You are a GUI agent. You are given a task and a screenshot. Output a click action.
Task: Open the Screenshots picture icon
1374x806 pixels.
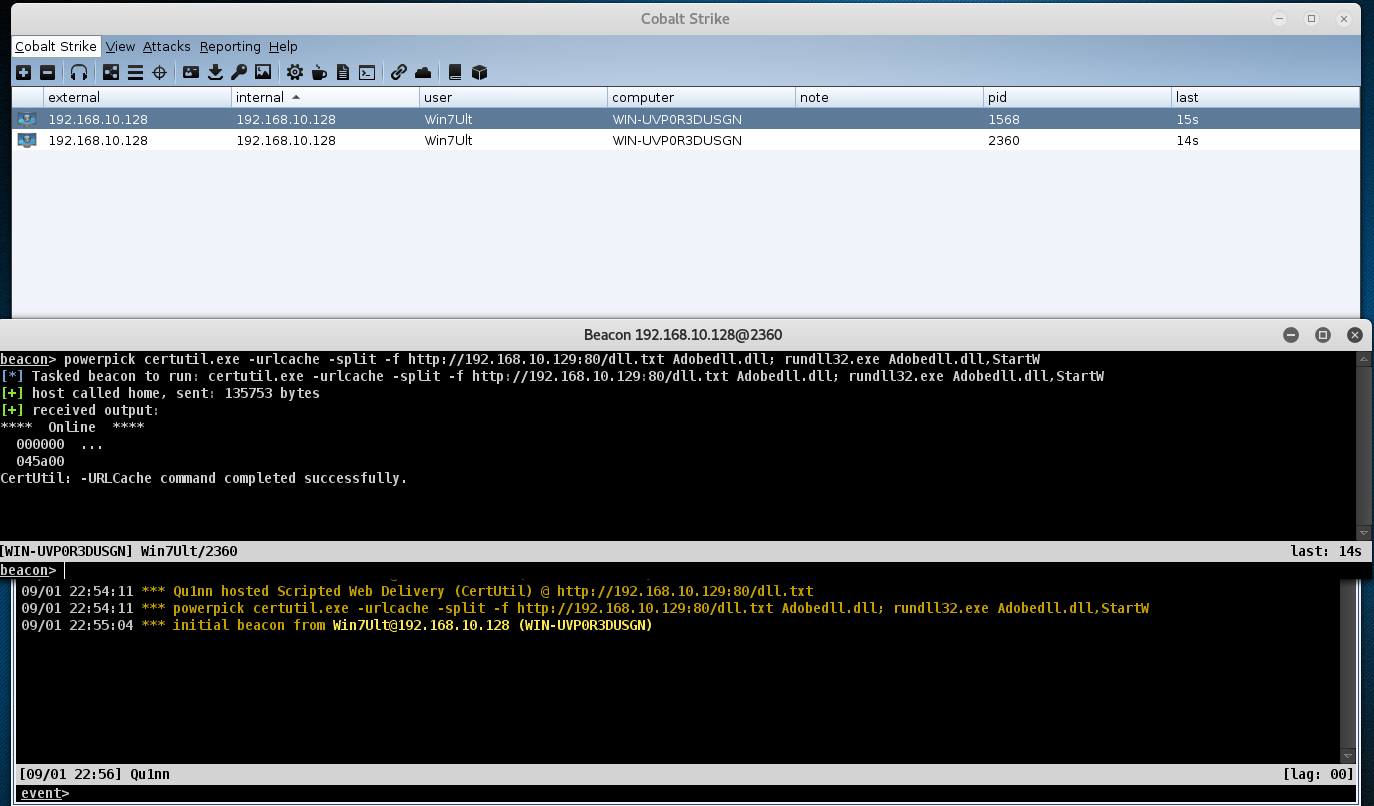[263, 72]
